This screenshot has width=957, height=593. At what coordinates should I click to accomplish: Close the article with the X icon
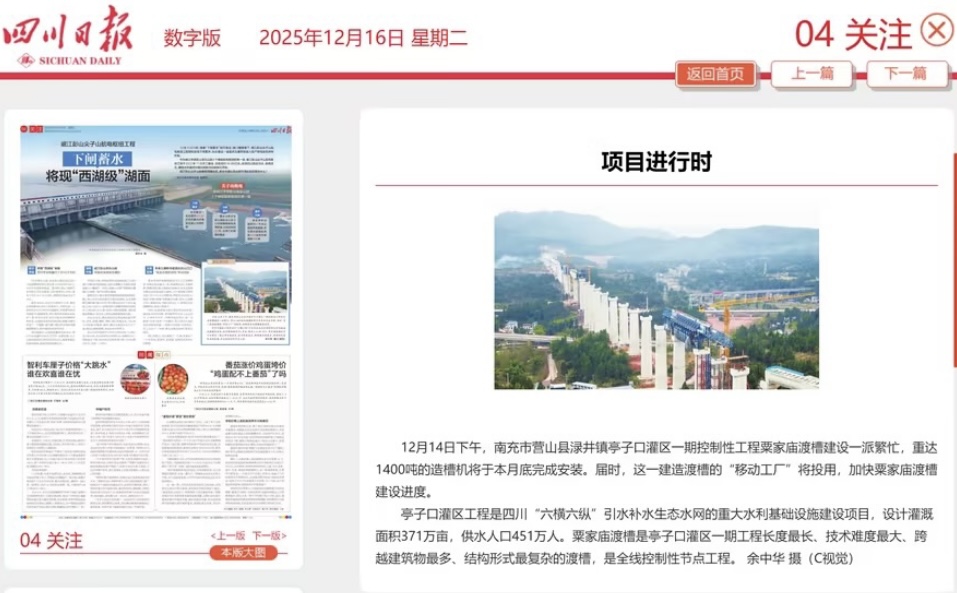click(936, 31)
